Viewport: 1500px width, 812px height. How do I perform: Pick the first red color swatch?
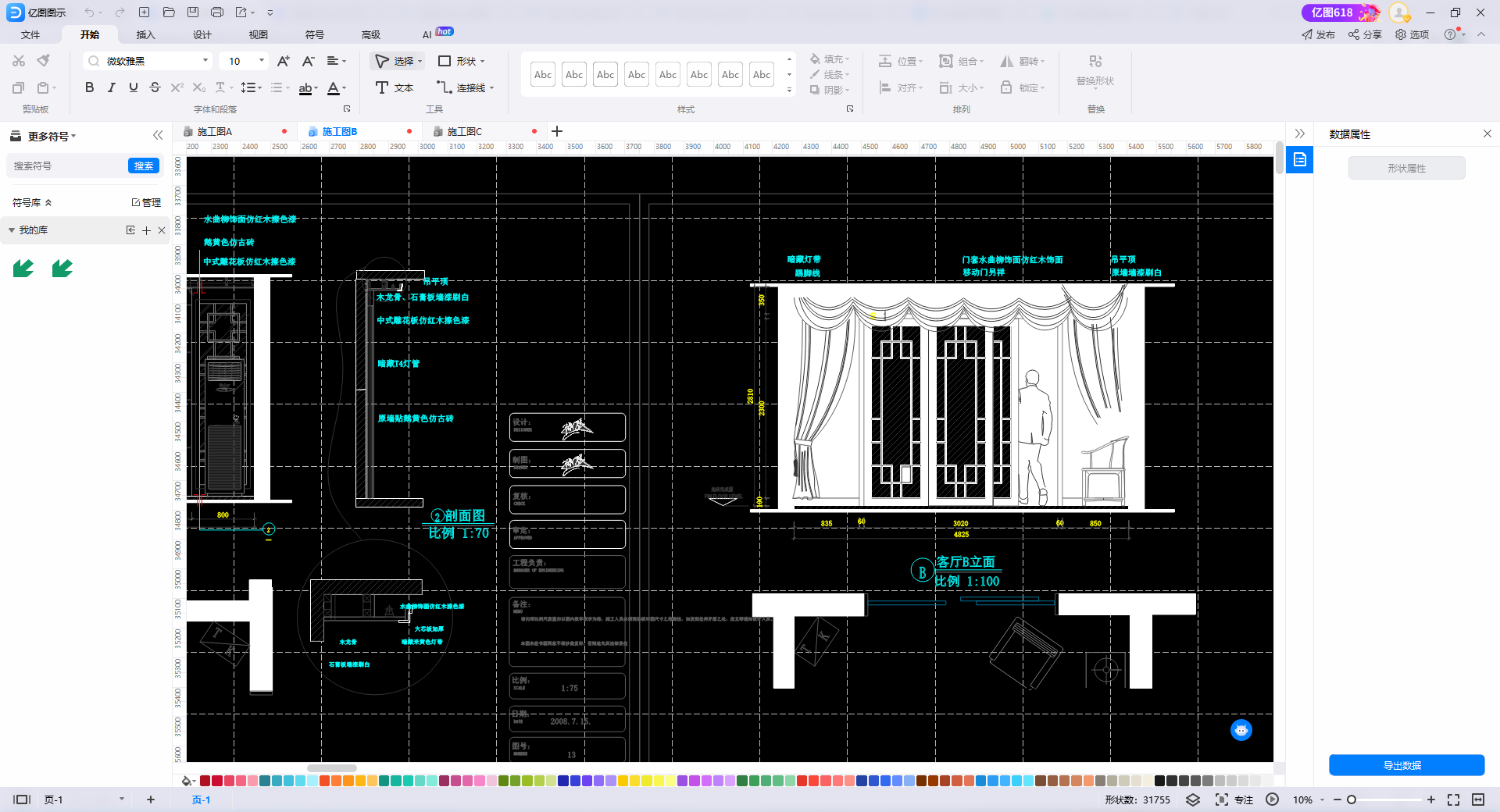tap(205, 781)
